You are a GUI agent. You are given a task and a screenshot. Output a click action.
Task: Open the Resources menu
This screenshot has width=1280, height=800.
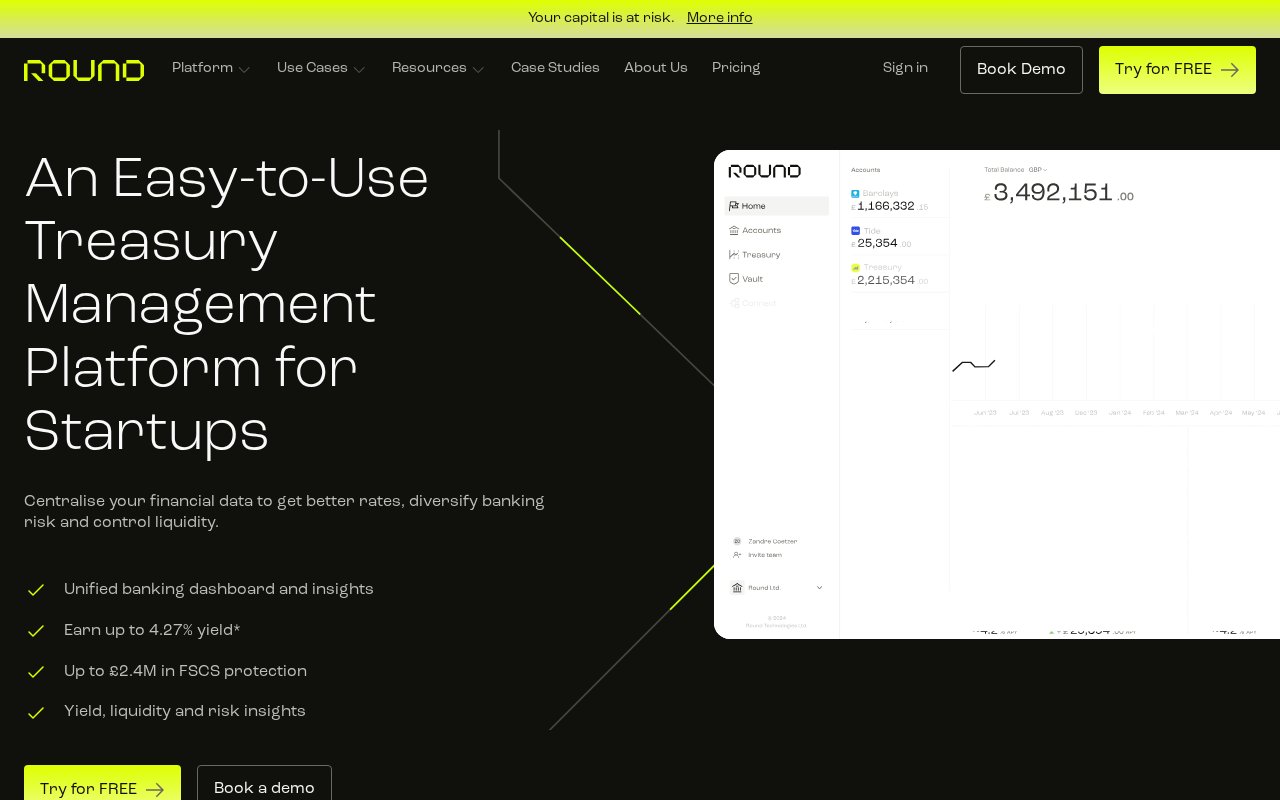tap(438, 68)
